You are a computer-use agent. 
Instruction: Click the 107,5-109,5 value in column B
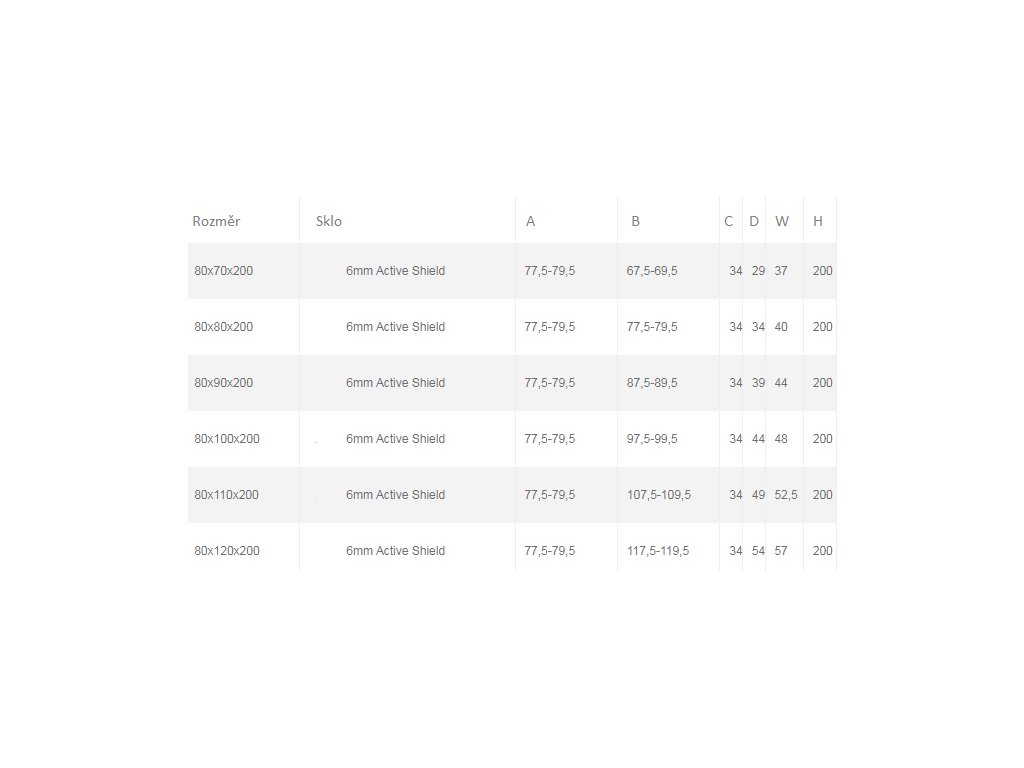pyautogui.click(x=658, y=495)
